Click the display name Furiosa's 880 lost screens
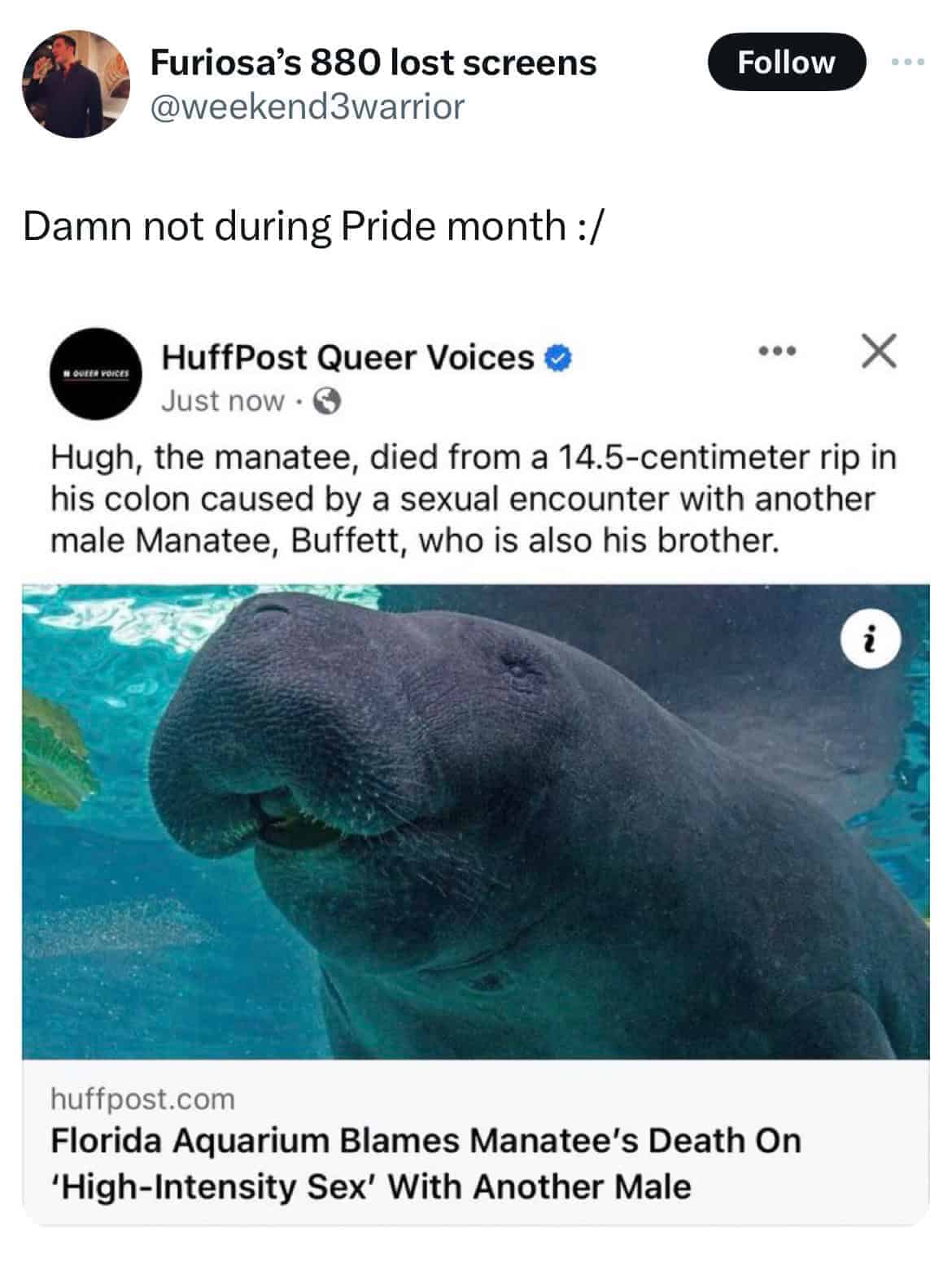952x1271 pixels. [x=373, y=63]
